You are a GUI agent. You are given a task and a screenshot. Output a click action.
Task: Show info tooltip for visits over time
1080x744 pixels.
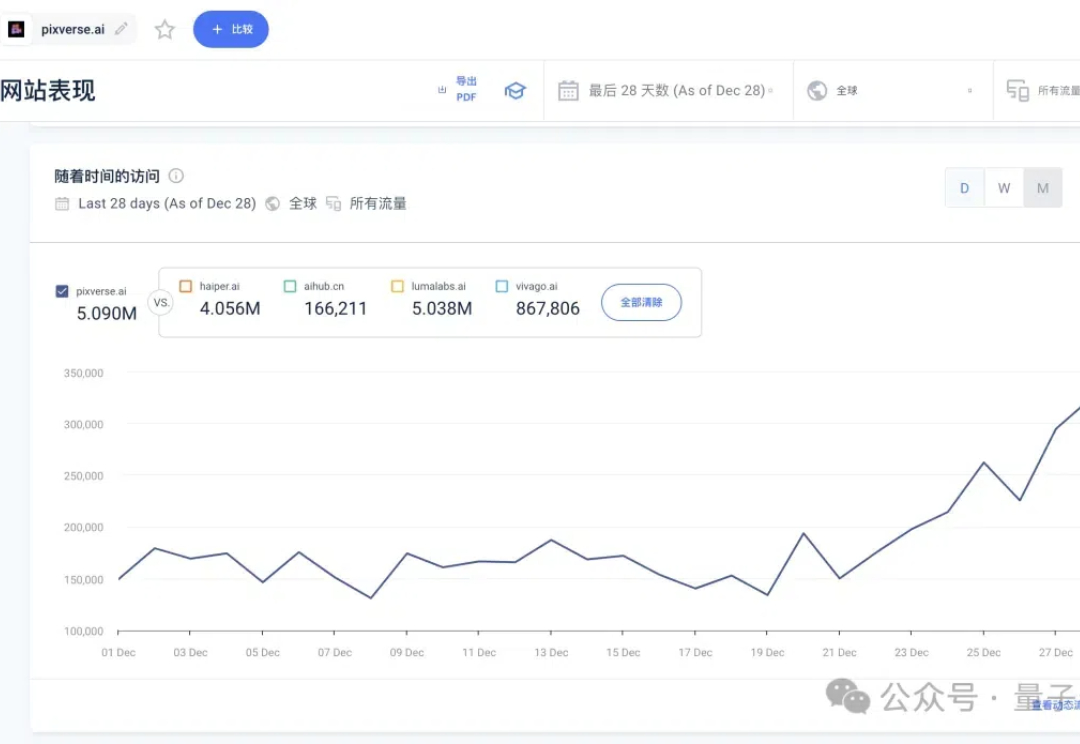click(x=176, y=176)
